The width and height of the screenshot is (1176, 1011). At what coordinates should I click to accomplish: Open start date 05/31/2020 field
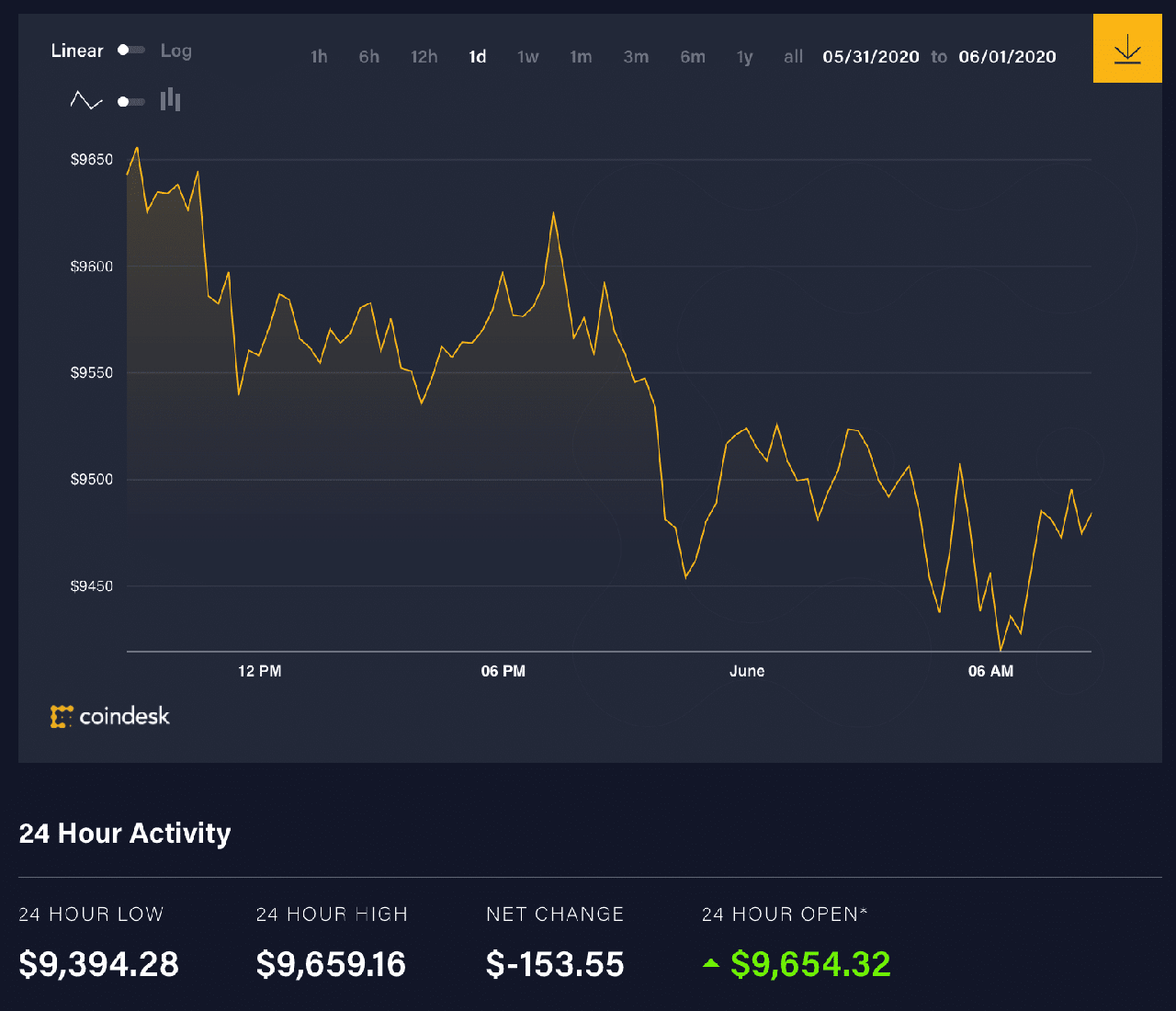click(871, 57)
